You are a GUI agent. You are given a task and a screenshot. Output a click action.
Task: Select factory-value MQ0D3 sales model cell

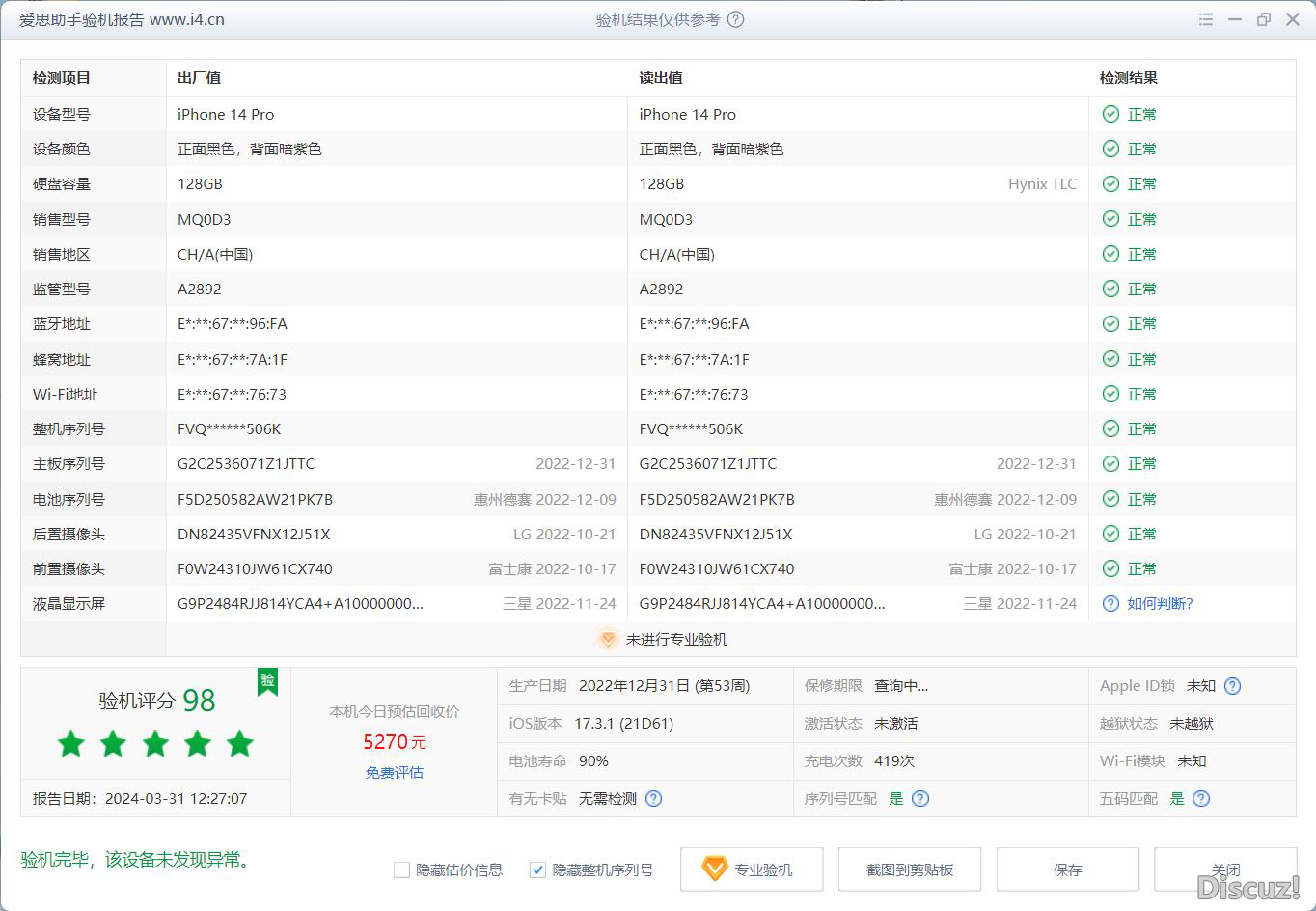point(205,219)
